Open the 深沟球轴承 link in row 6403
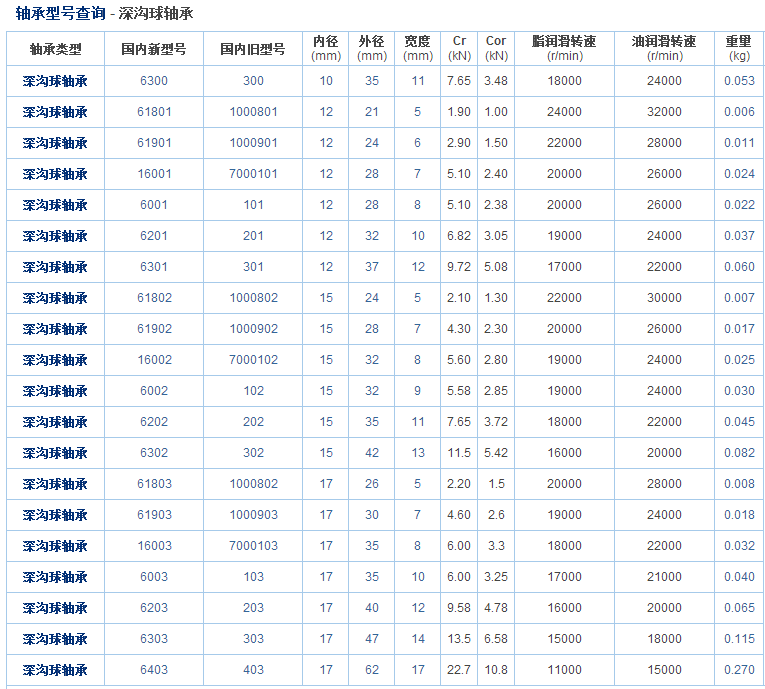Viewport: 765px width, 689px height. pos(55,670)
